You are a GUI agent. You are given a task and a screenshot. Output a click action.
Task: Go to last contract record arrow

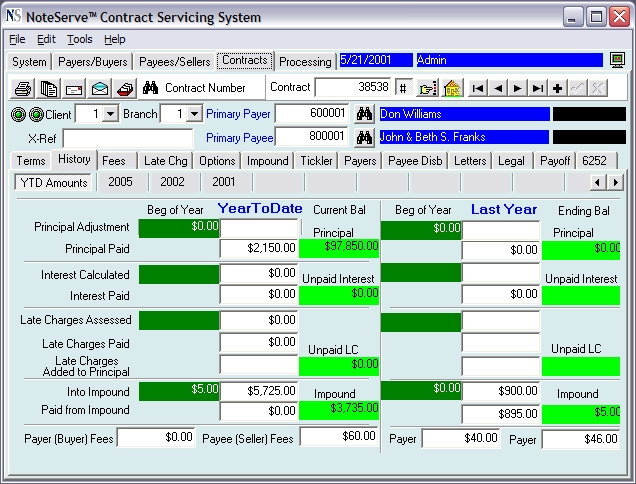pyautogui.click(x=537, y=88)
